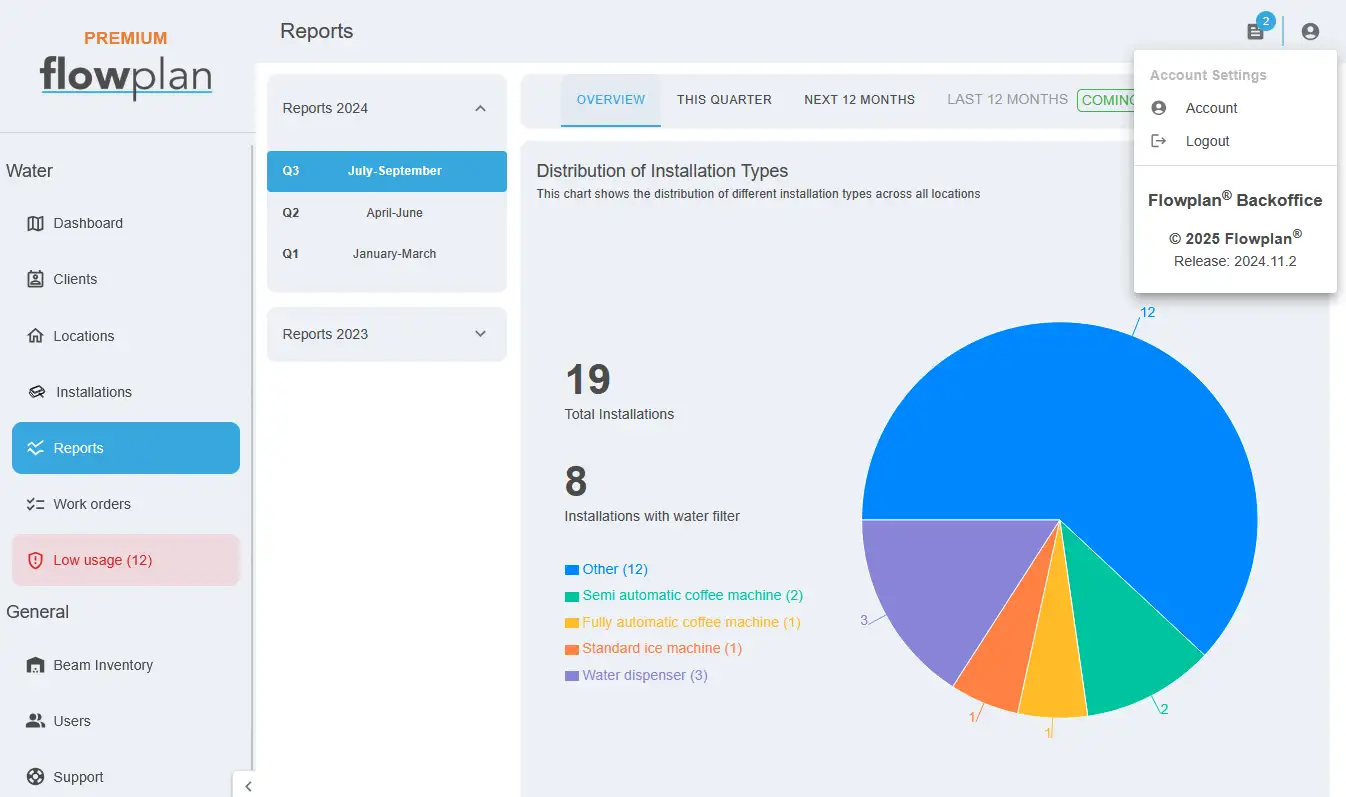The image size is (1346, 797).
Task: Click the Installations icon in the sidebar
Action: [37, 392]
